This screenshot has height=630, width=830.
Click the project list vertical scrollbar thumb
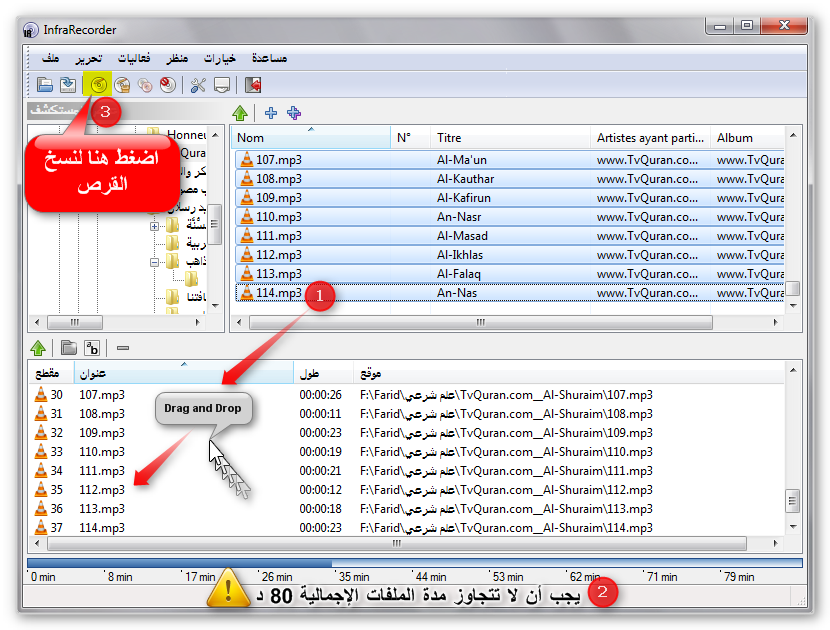point(792,500)
